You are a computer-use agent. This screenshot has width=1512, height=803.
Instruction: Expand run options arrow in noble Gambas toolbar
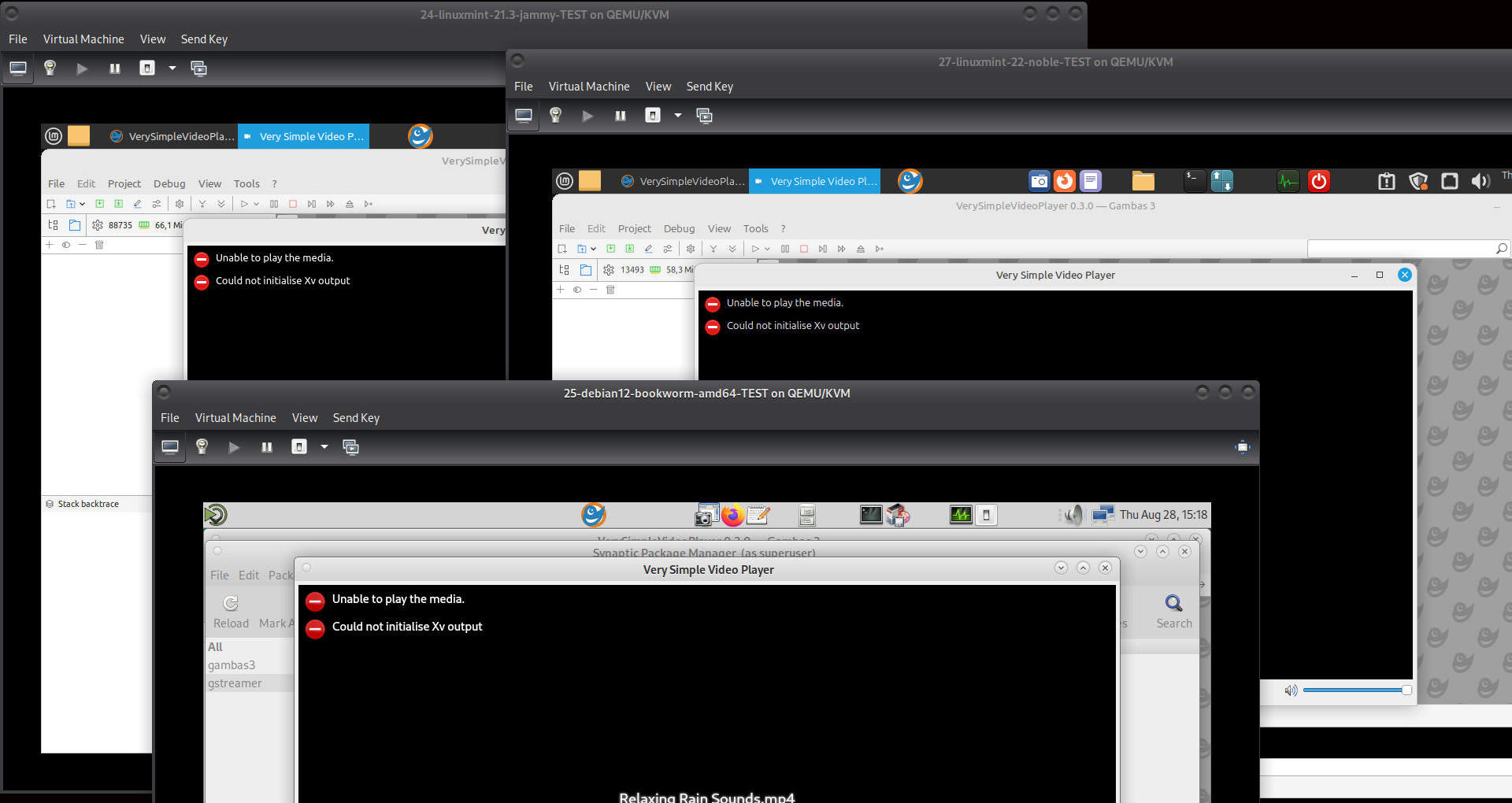tap(767, 249)
